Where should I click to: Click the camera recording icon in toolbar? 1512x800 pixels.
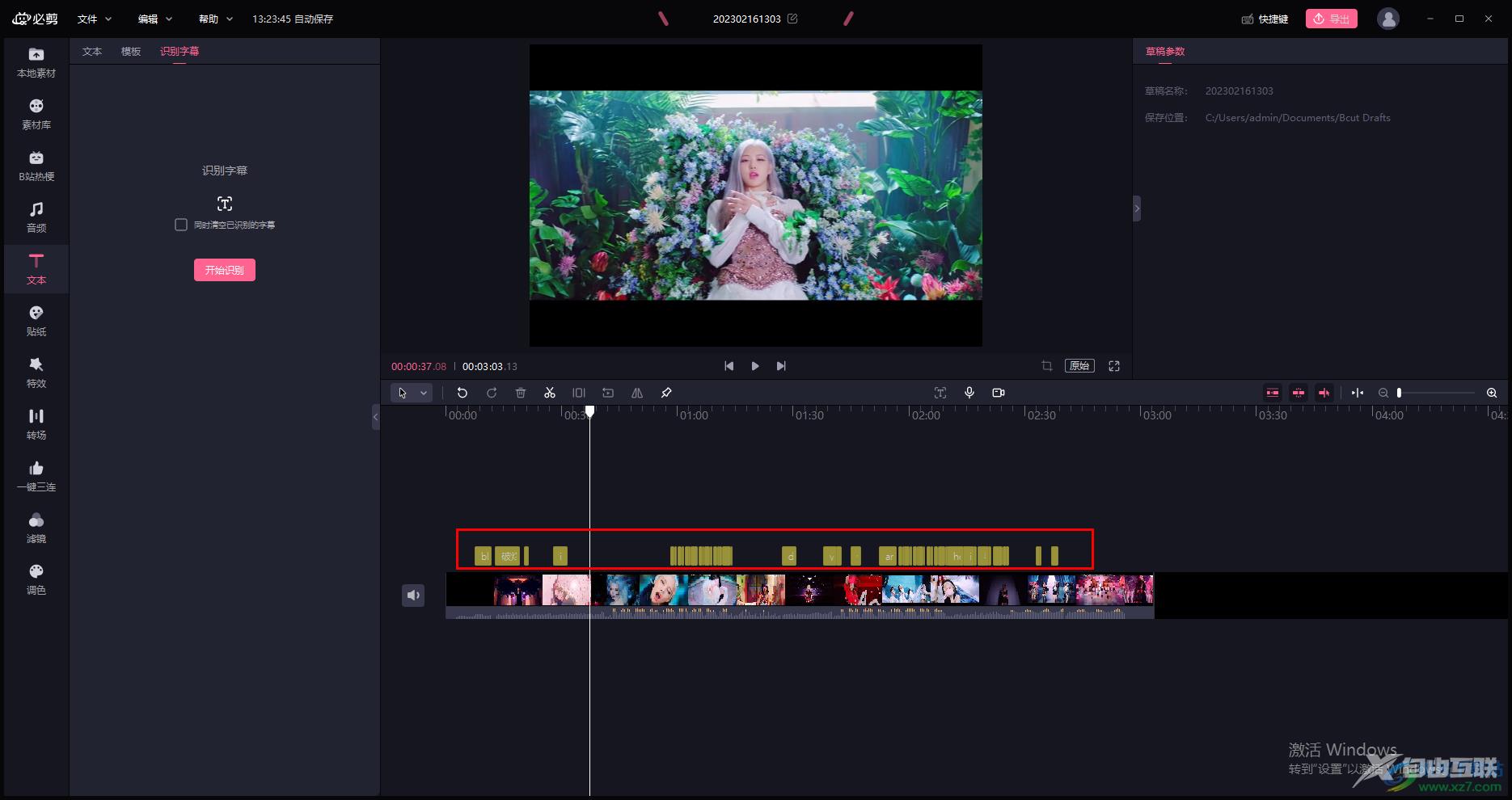pyautogui.click(x=999, y=393)
